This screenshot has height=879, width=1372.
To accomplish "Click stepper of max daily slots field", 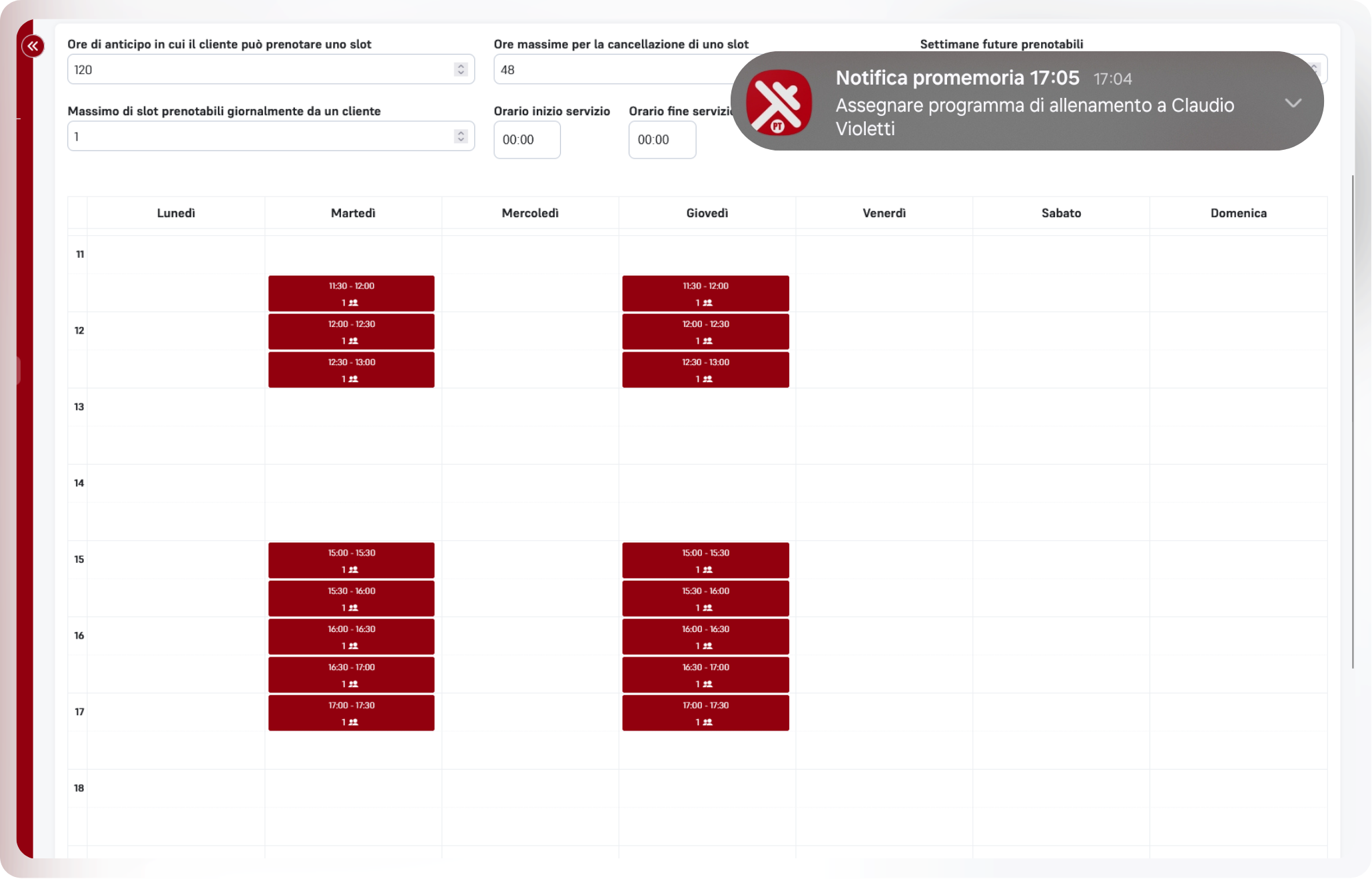I will click(460, 137).
